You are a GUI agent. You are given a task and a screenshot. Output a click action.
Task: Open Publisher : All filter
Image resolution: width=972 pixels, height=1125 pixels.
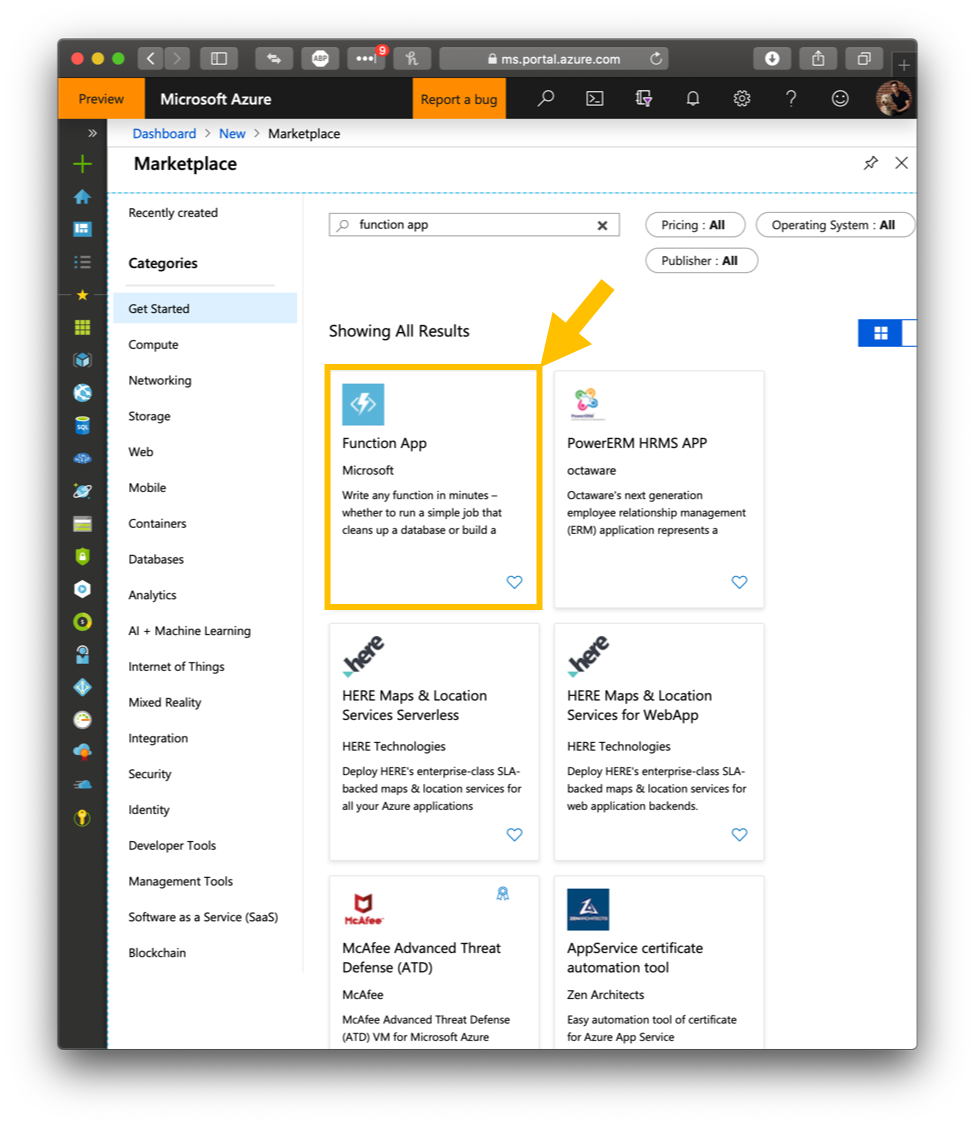702,260
